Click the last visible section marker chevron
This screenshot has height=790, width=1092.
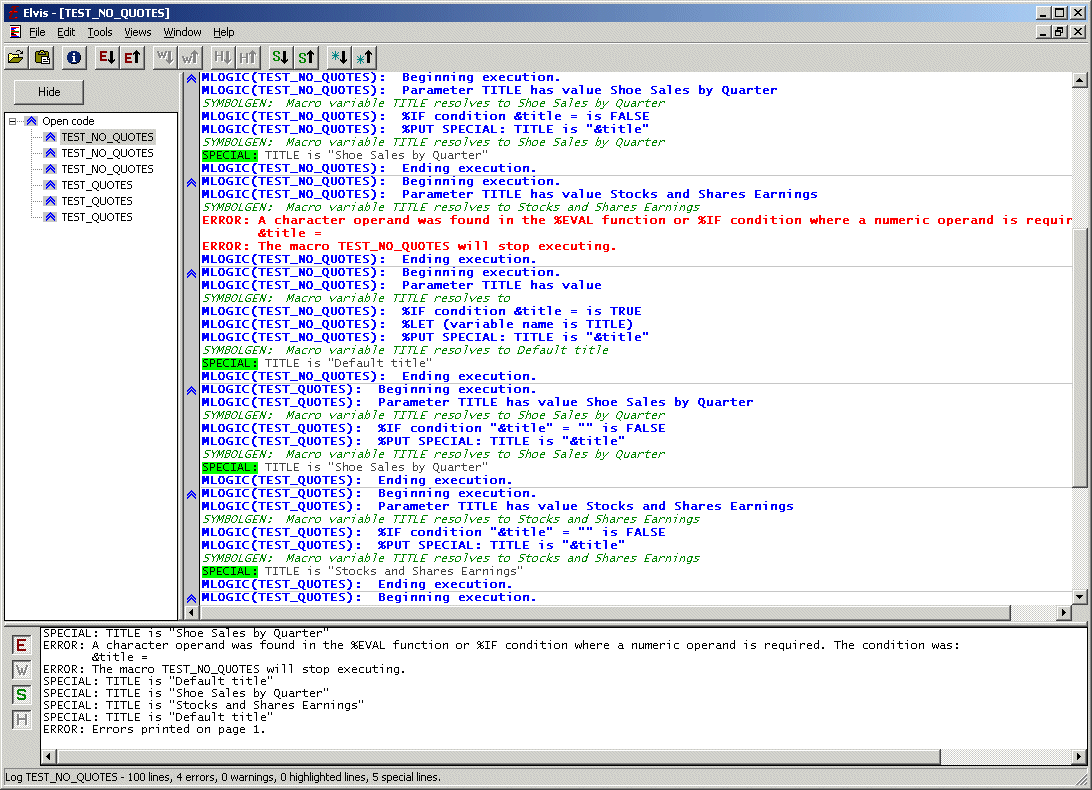192,598
